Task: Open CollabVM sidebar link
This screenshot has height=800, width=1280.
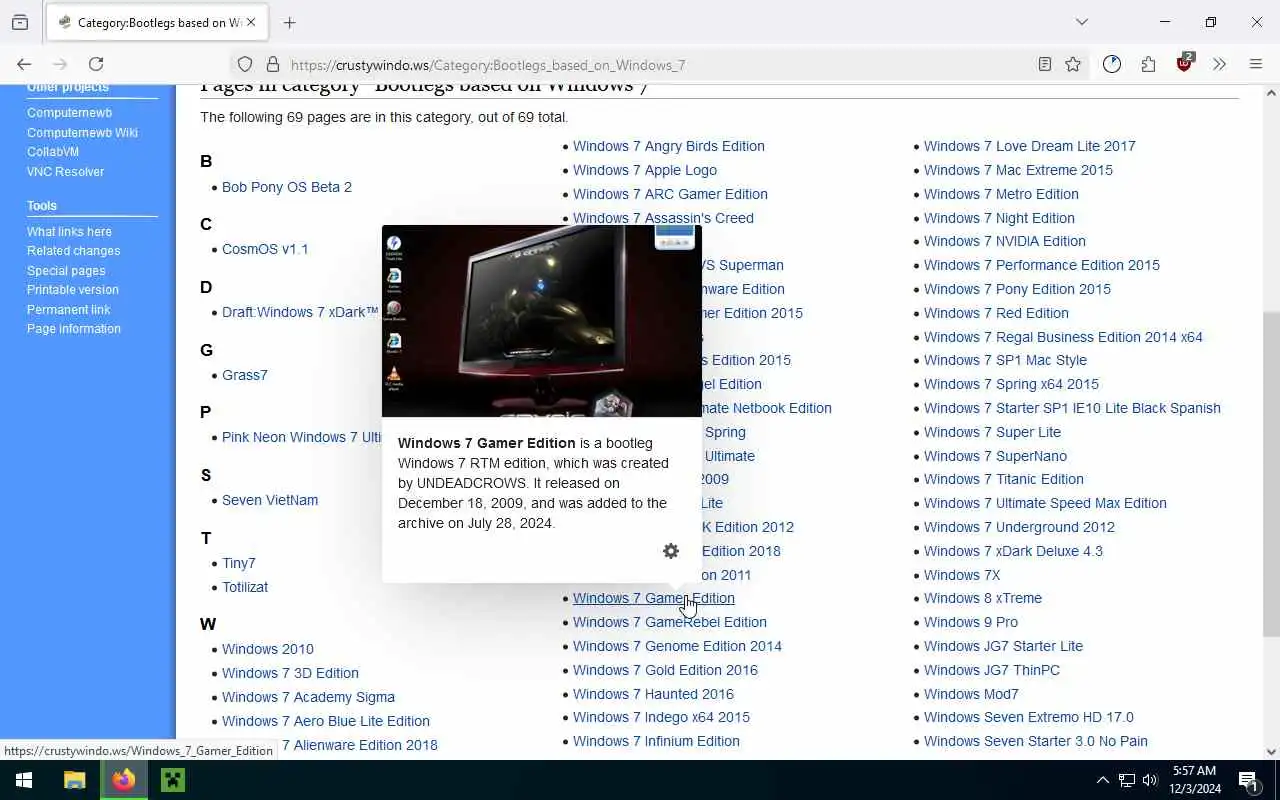Action: coord(53,152)
